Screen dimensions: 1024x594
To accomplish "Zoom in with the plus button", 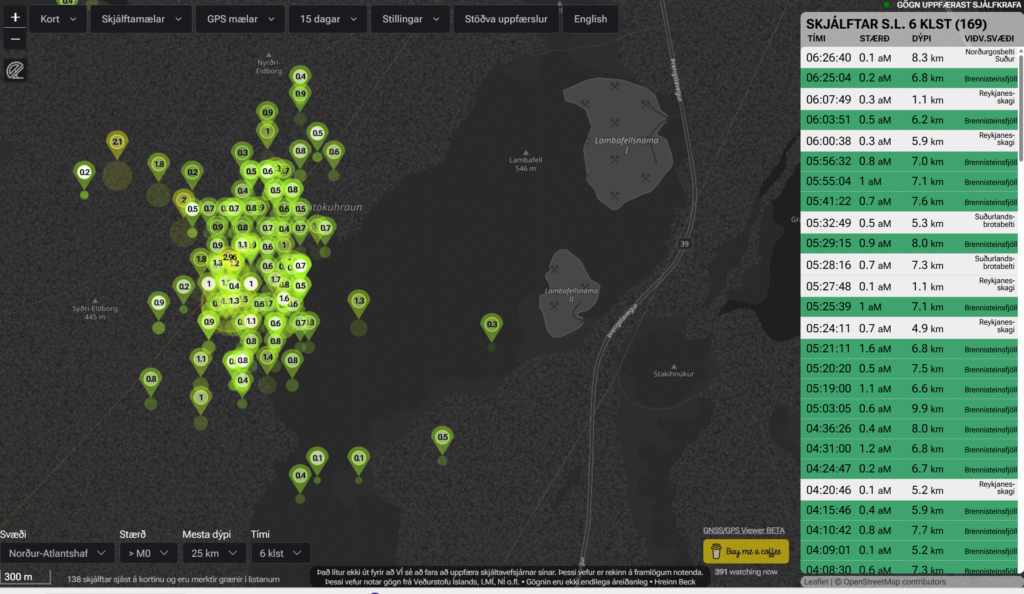I will (15, 18).
